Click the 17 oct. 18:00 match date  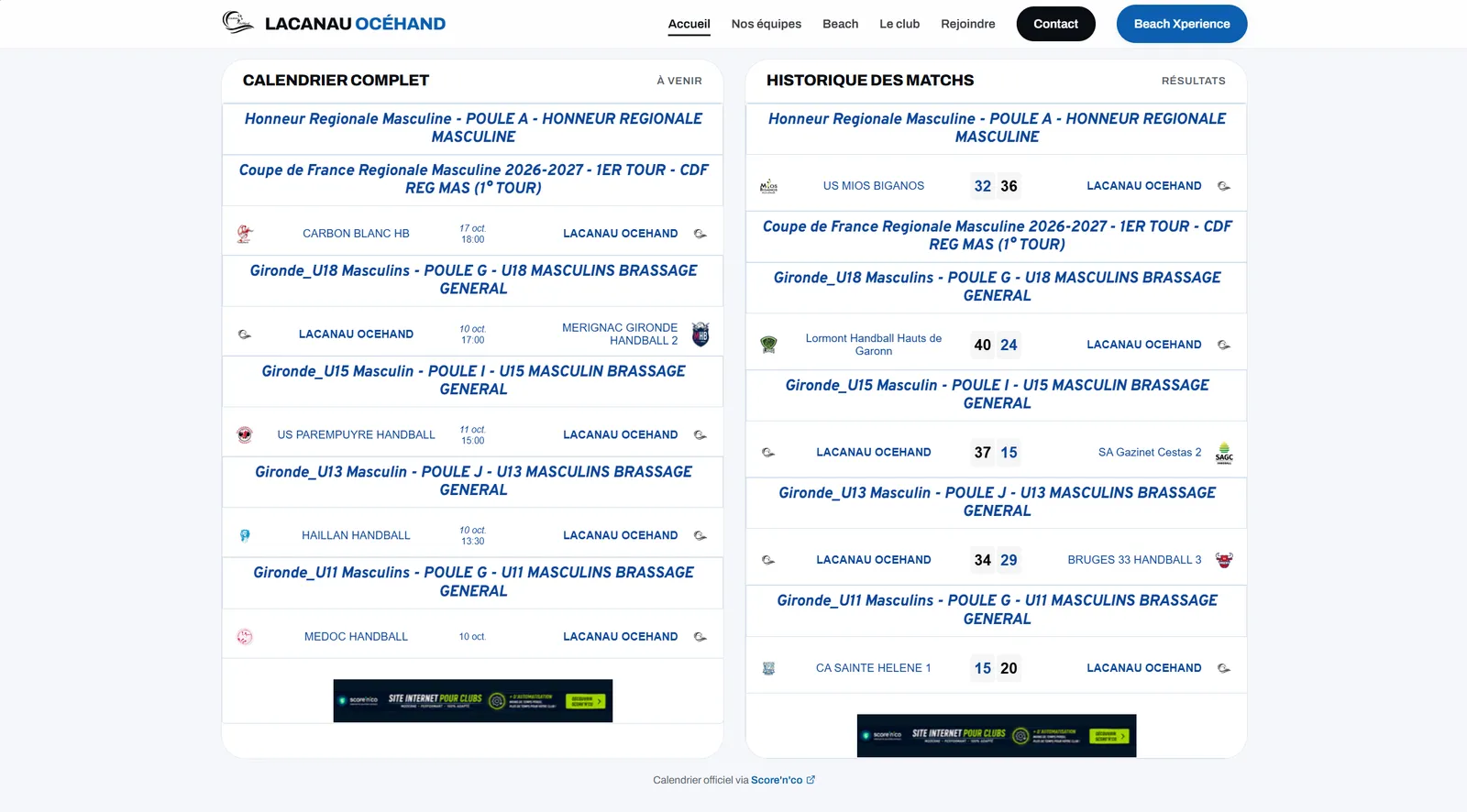click(472, 234)
